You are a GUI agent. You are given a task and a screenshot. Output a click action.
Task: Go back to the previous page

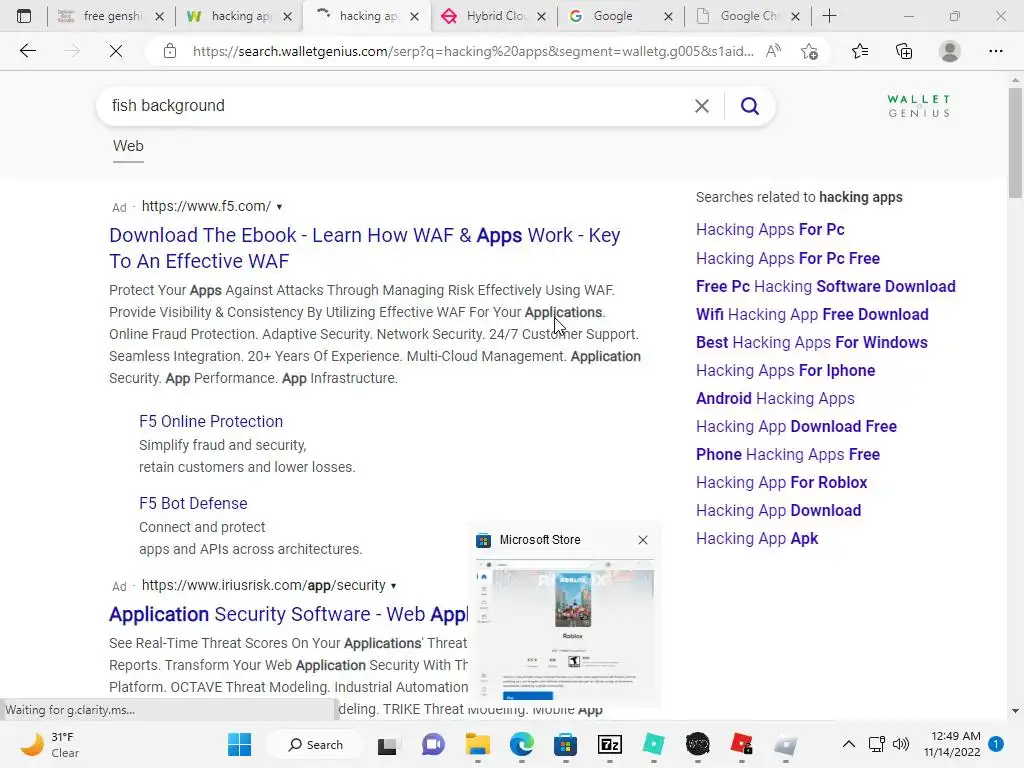click(27, 51)
